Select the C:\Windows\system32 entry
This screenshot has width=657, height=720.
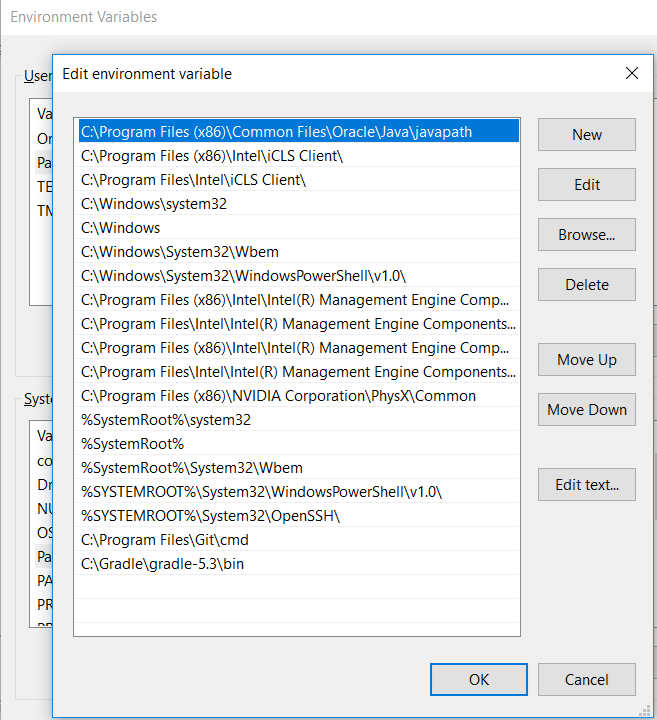[298, 203]
